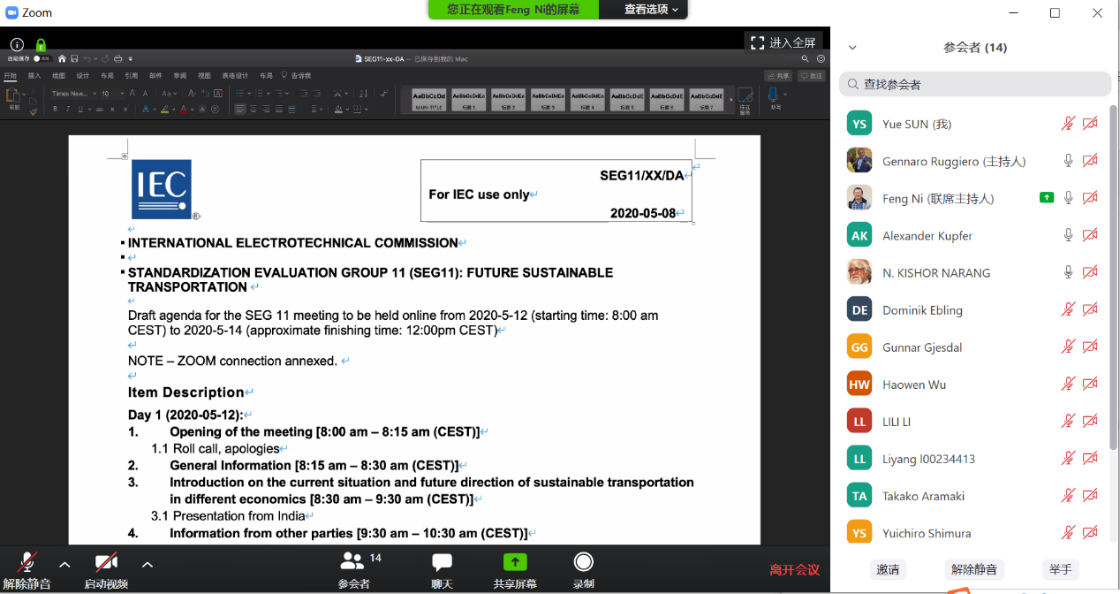1120x594 pixels.
Task: Click Yue SUN's muted microphone icon
Action: click(1068, 124)
